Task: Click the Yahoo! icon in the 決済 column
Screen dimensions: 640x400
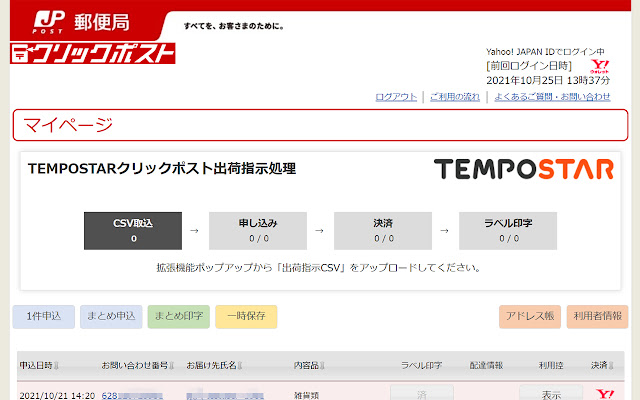Action: pos(605,394)
